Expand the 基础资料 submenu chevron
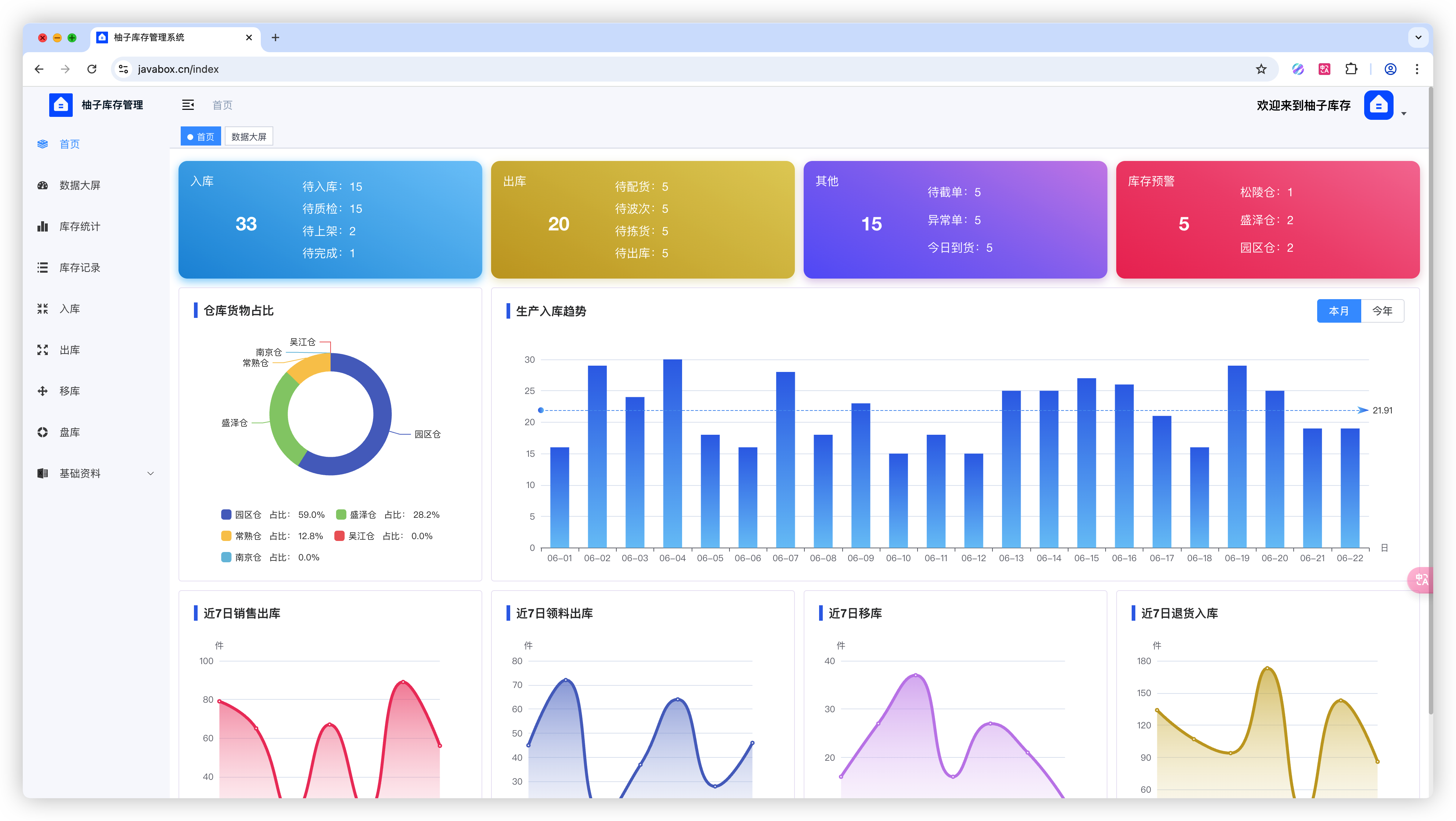The image size is (1456, 821). coord(150,474)
